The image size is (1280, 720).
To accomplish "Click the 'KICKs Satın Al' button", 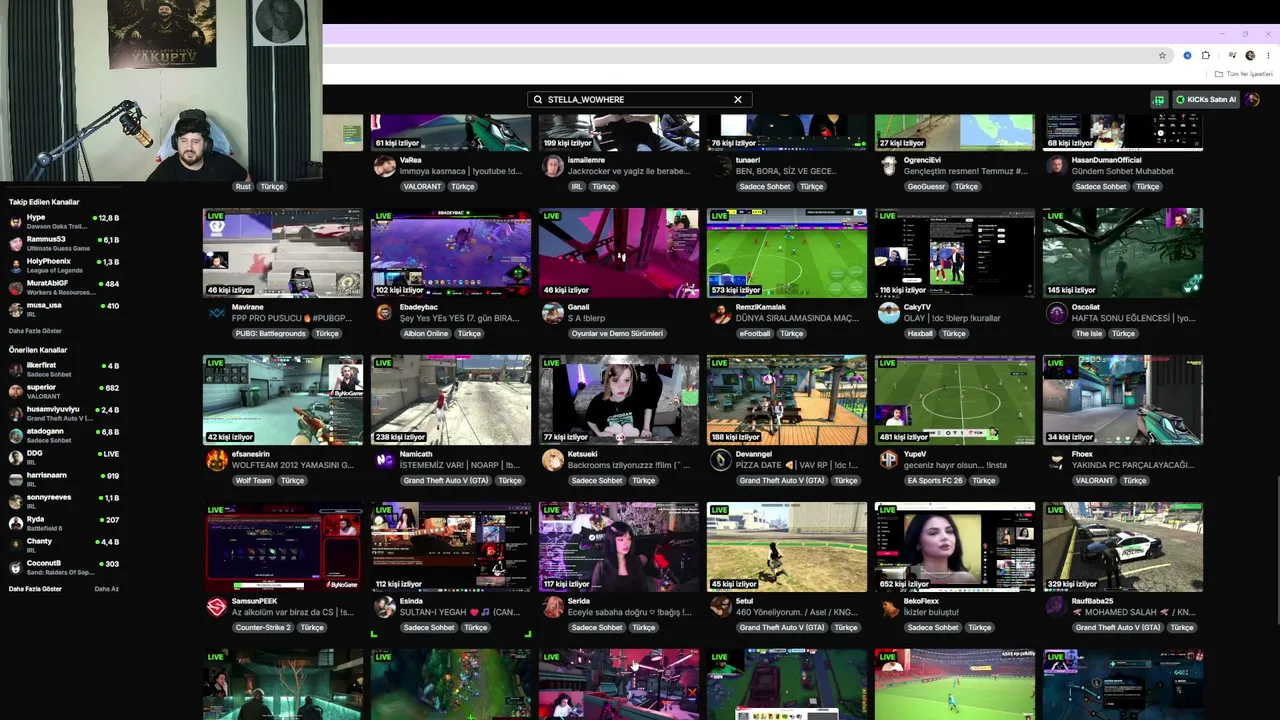I will click(1206, 100).
